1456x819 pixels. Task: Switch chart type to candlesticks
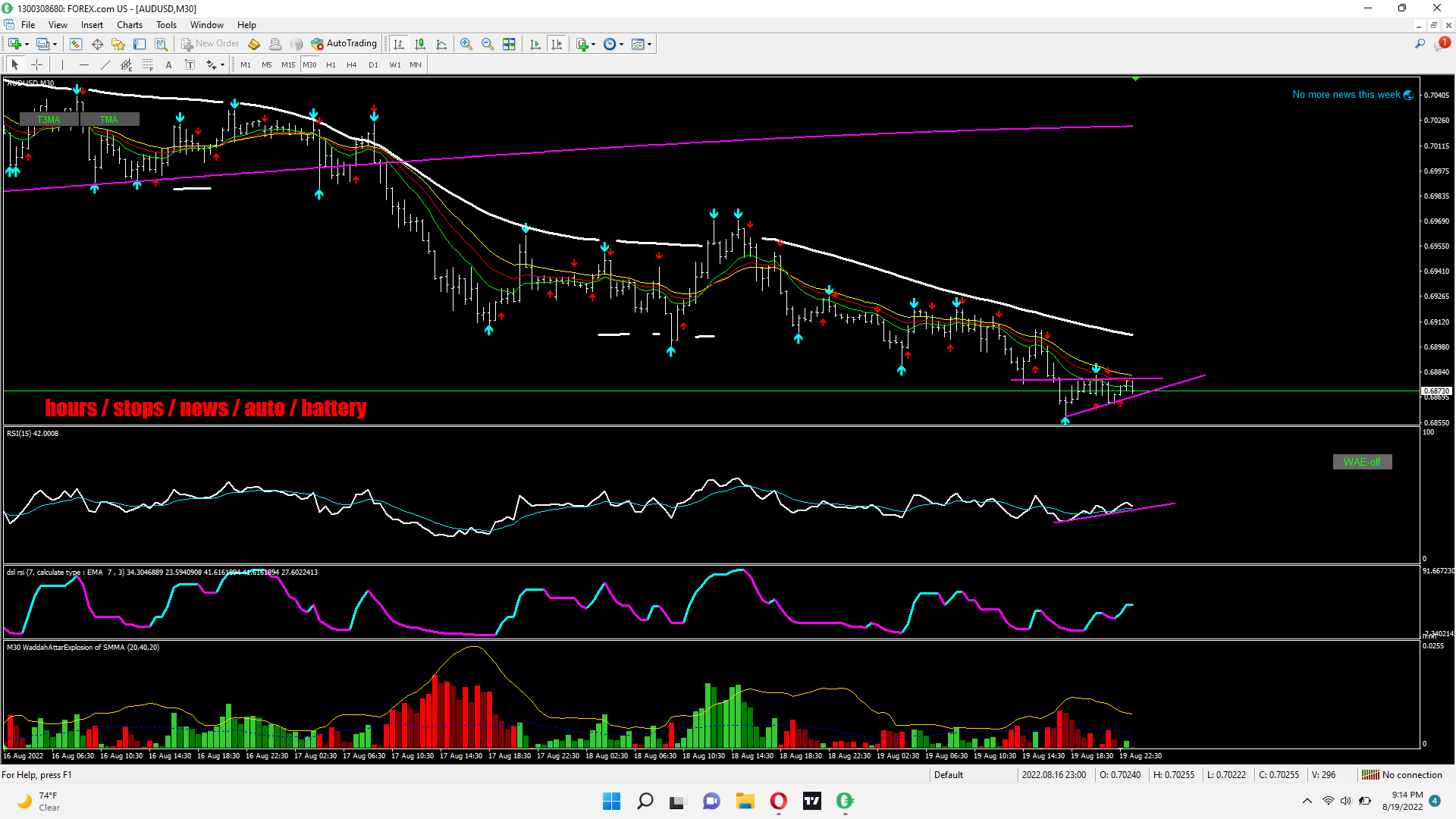click(420, 44)
